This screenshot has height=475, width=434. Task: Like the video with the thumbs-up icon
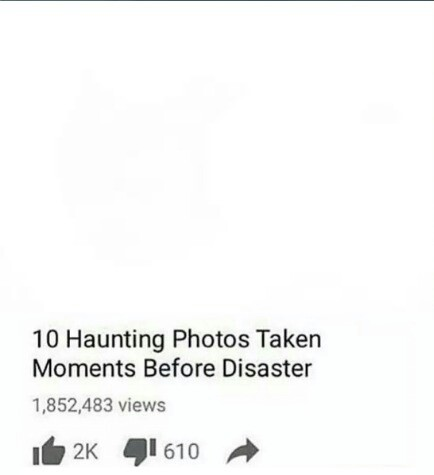coord(49,451)
